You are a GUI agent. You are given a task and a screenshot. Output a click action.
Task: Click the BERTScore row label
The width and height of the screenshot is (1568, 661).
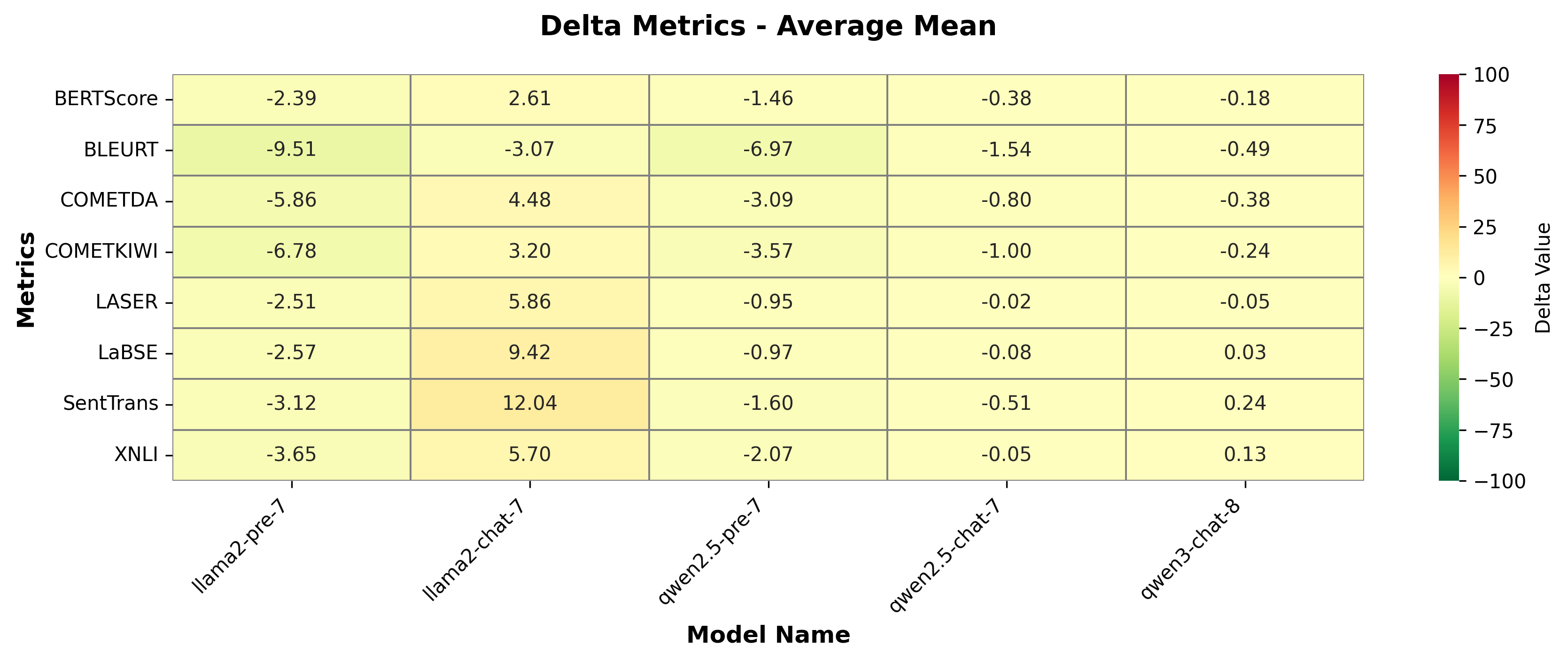pyautogui.click(x=106, y=99)
